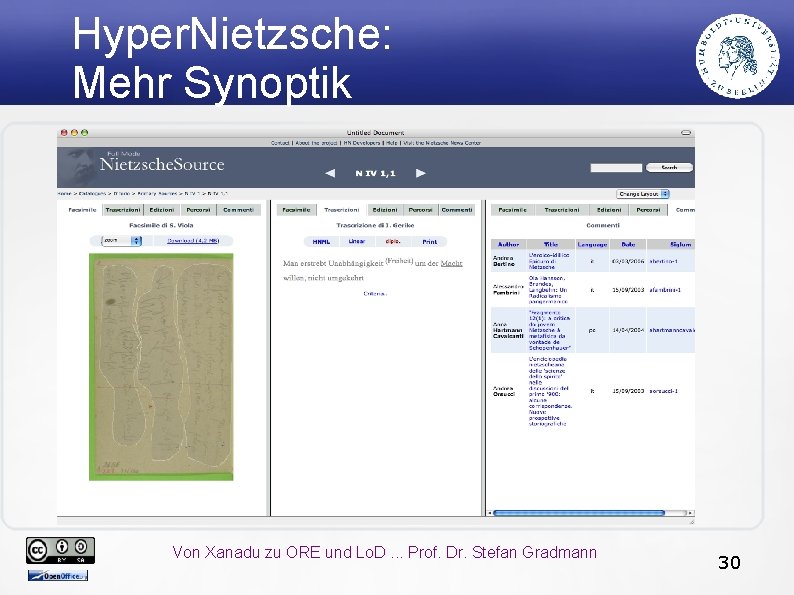
Task: Click the abertino-1 siglum link
Action: (663, 261)
